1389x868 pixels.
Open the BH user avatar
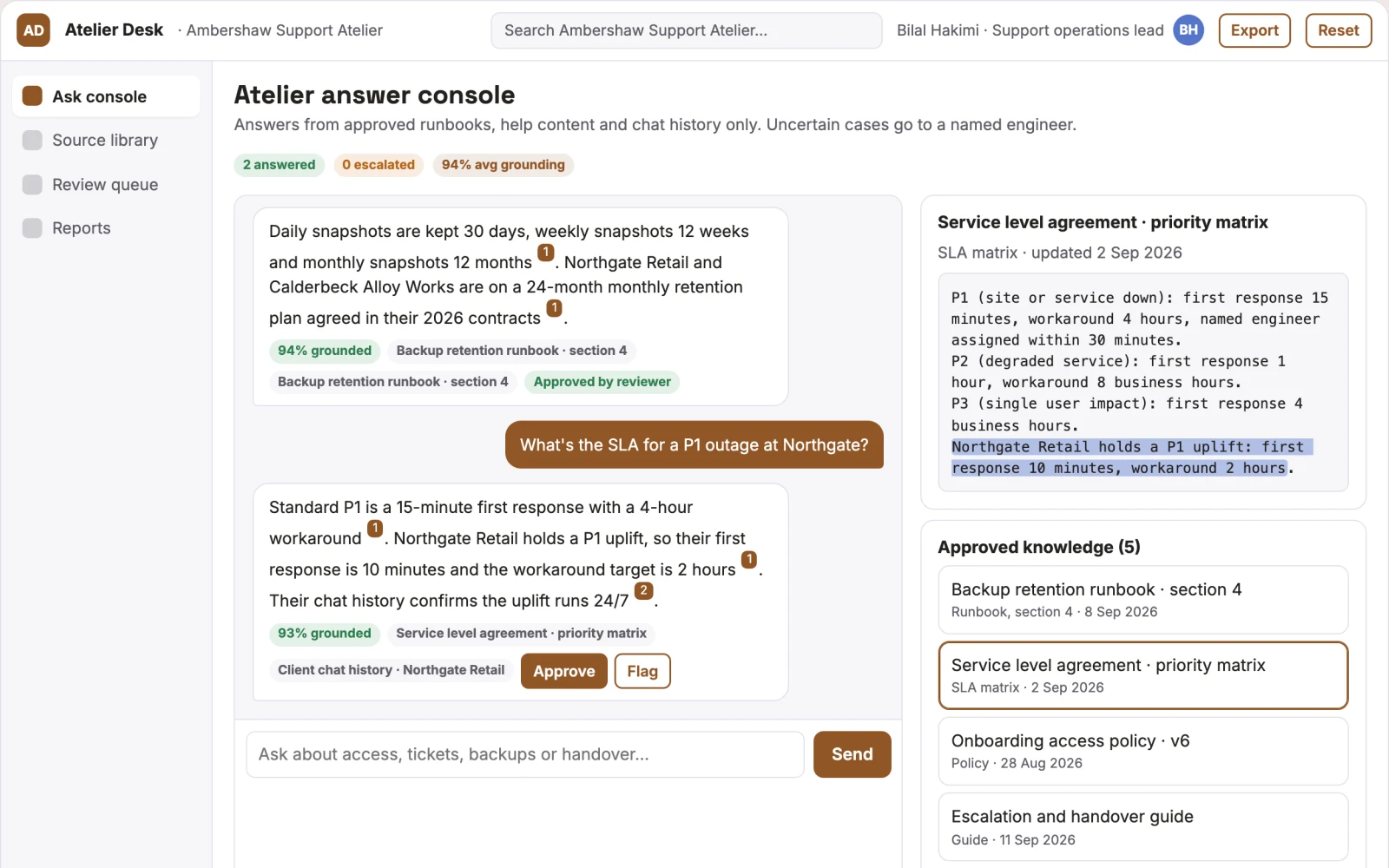point(1188,30)
